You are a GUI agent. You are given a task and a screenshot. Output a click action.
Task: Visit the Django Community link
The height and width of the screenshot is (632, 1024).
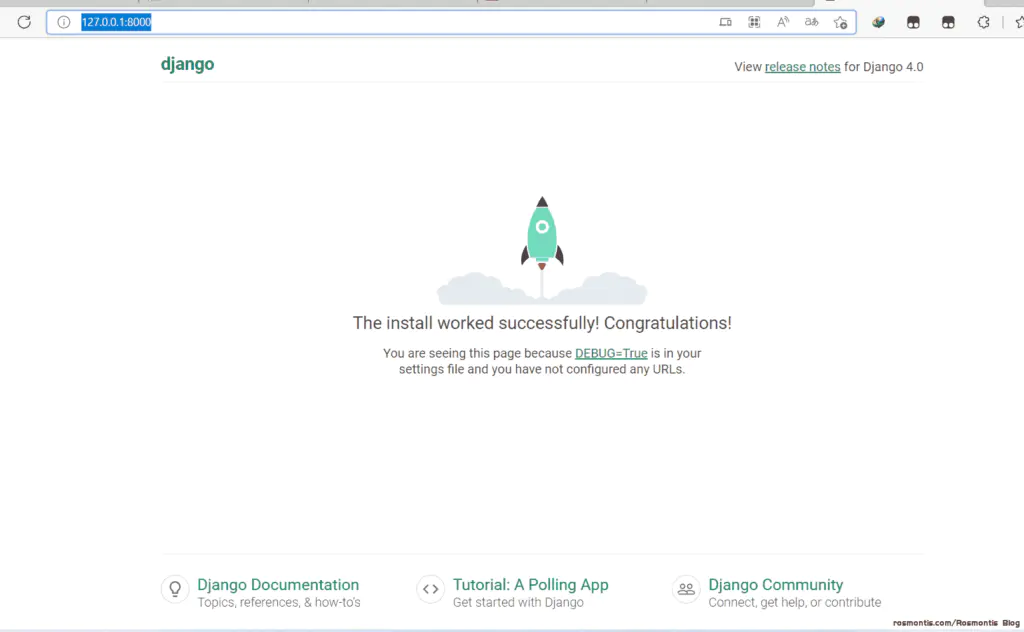click(x=775, y=584)
